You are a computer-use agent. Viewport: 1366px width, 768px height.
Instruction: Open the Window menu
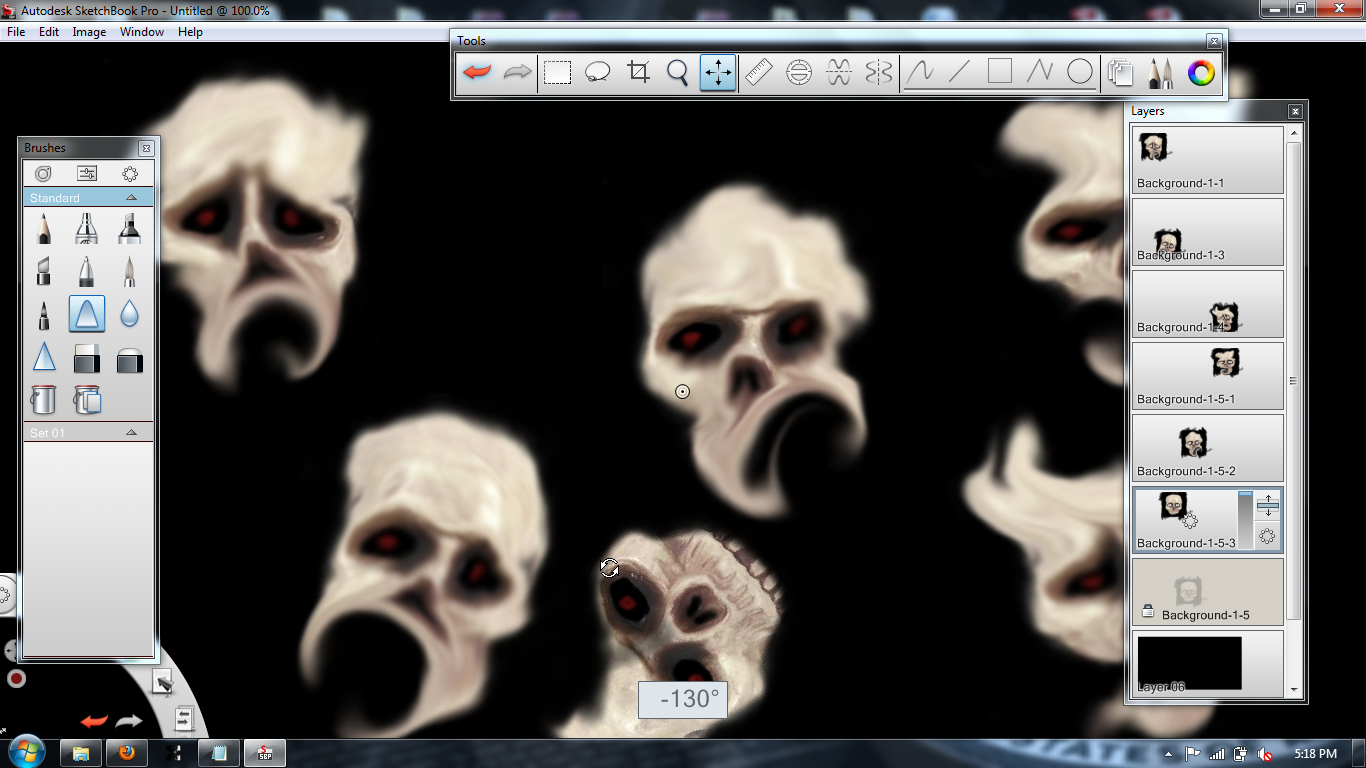(x=142, y=32)
